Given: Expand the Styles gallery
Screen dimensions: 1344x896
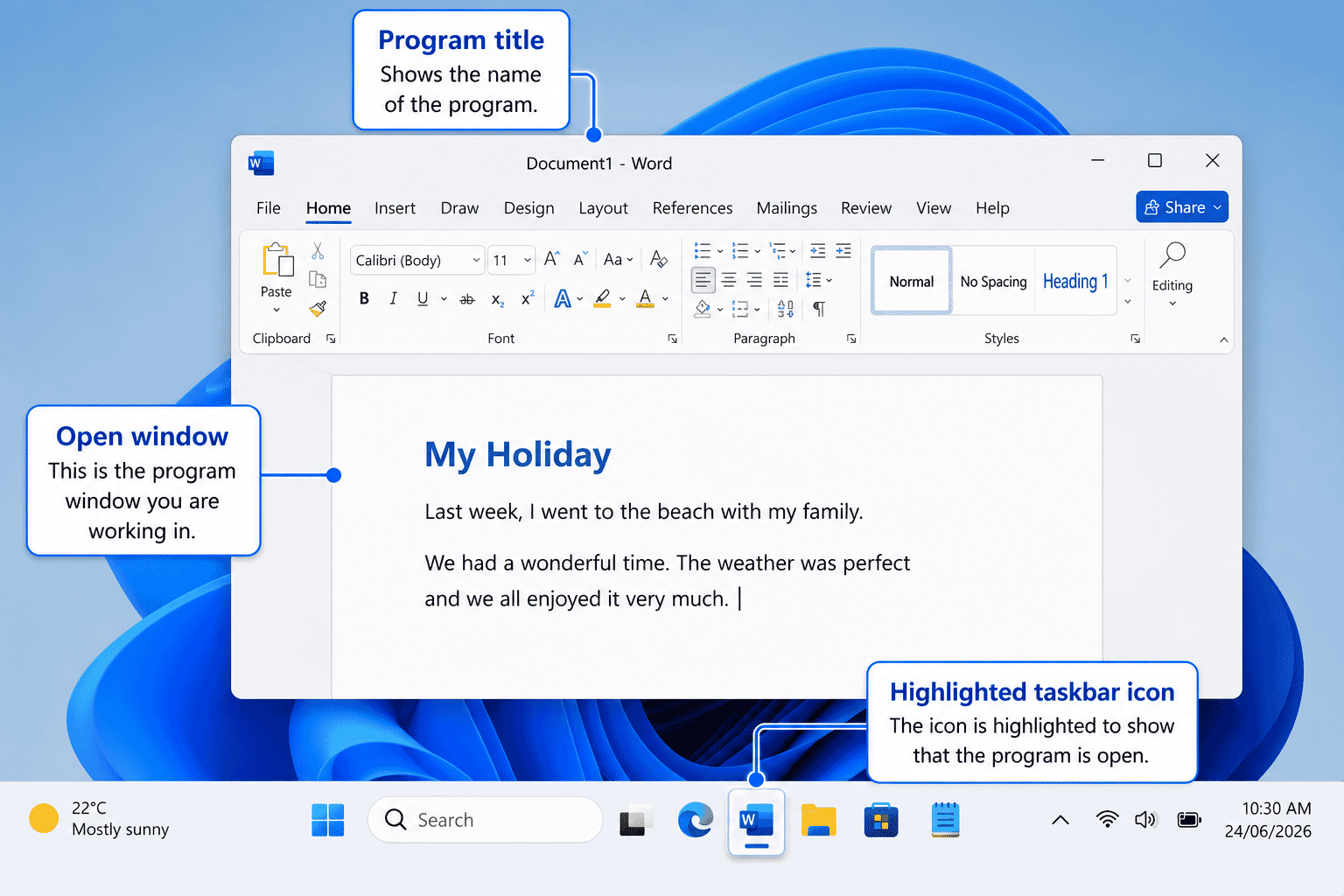Looking at the screenshot, I should pos(1128,302).
